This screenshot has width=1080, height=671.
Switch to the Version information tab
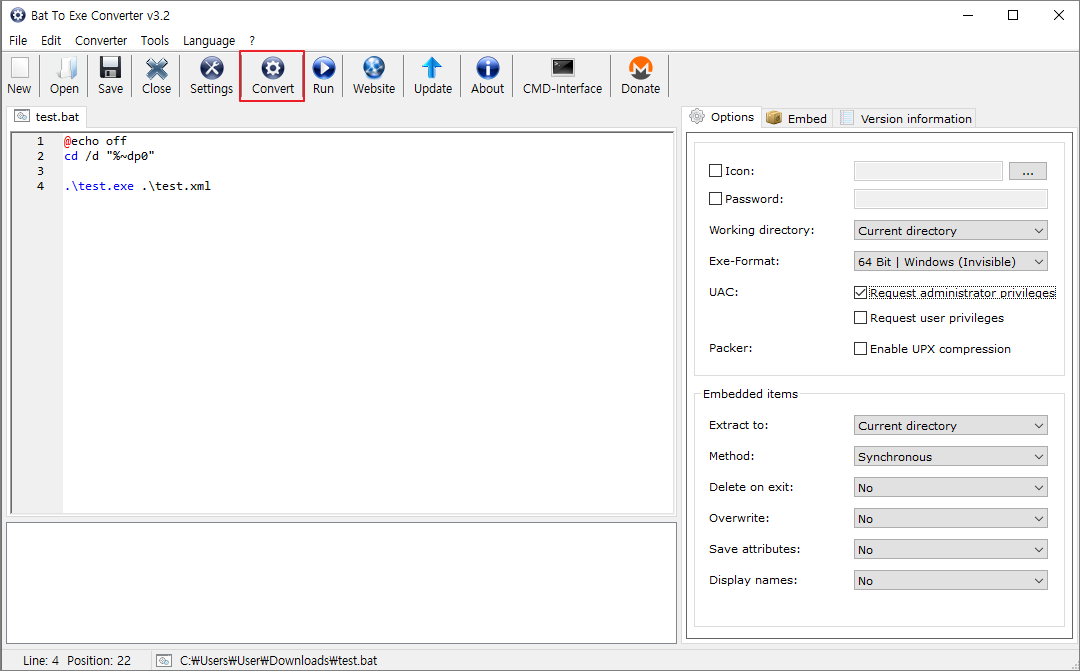[x=905, y=118]
